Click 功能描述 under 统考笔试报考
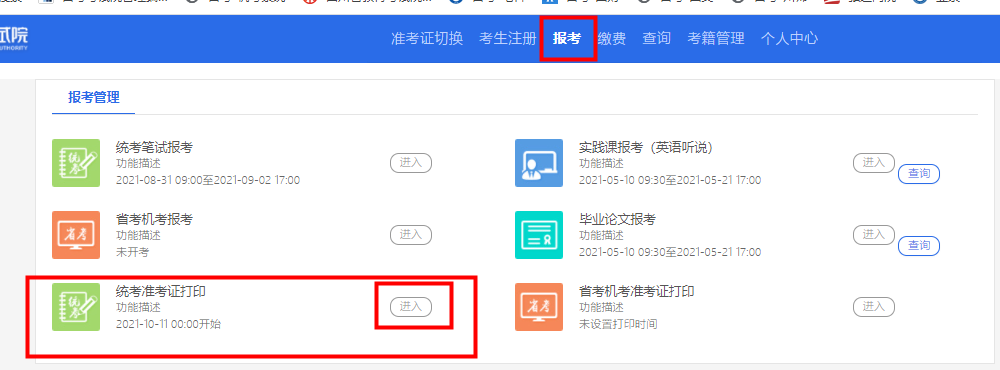Image resolution: width=1000 pixels, height=370 pixels. (x=138, y=164)
